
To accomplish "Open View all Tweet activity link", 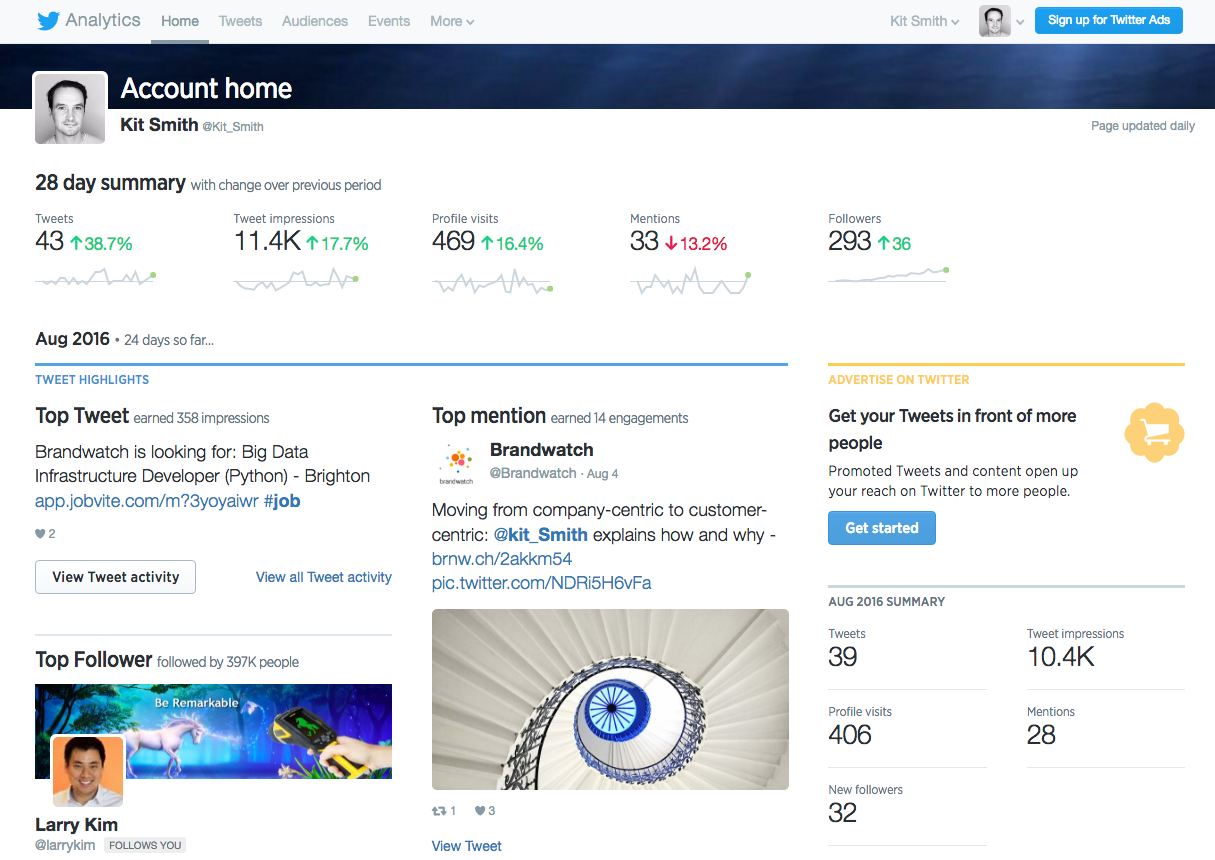I will [x=323, y=577].
